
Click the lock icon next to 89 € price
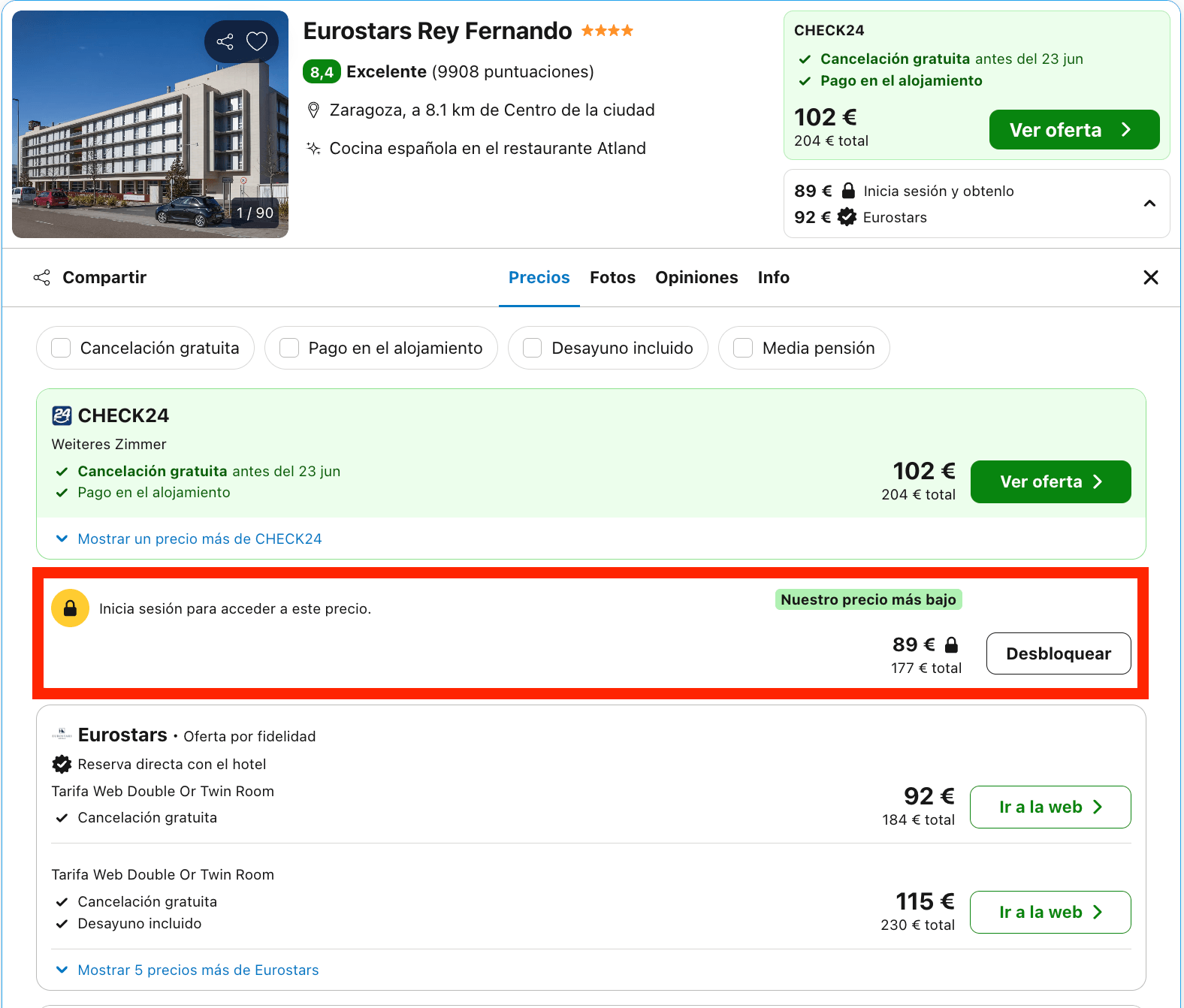951,644
